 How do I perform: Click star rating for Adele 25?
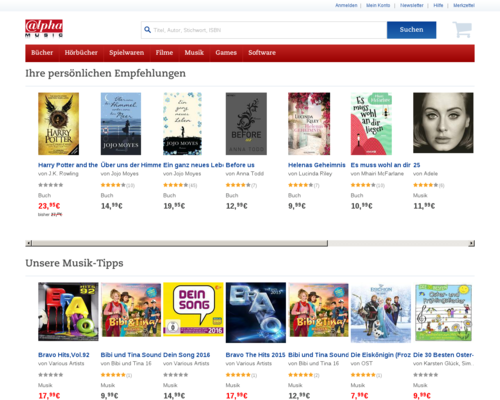pos(426,185)
